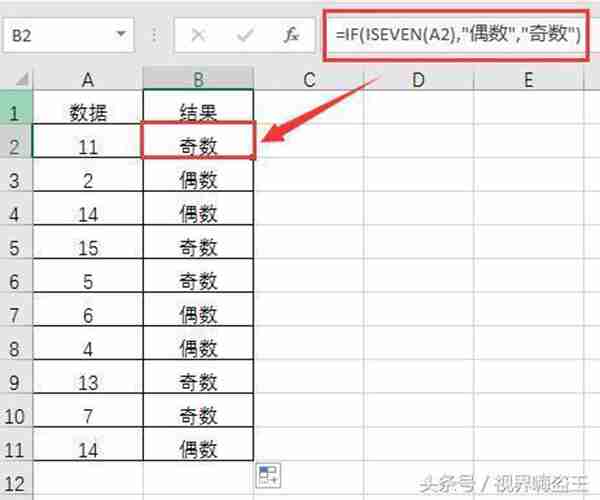
Task: Click cell A9 with value 13
Action: [88, 377]
